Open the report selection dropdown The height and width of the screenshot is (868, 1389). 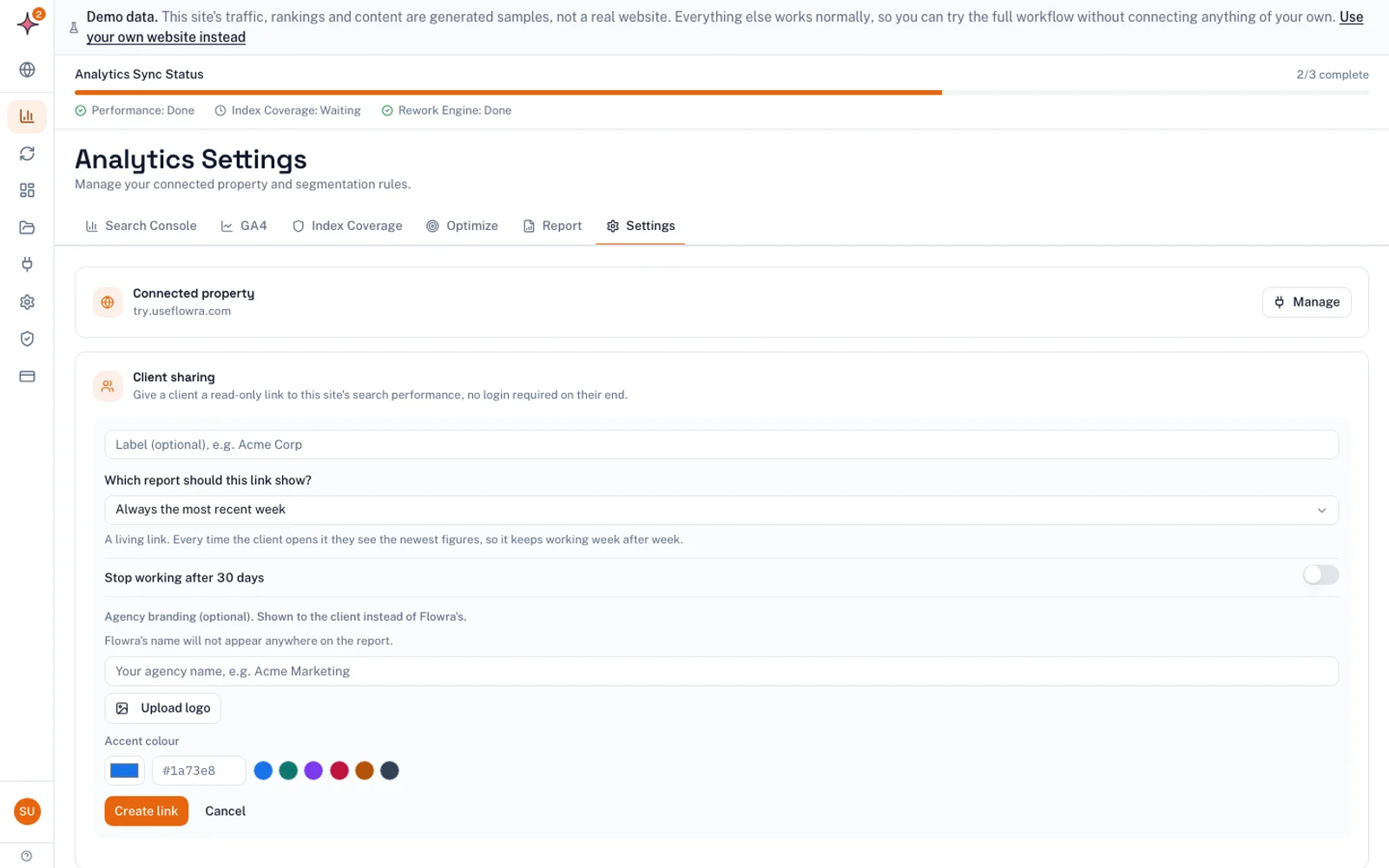(x=721, y=510)
